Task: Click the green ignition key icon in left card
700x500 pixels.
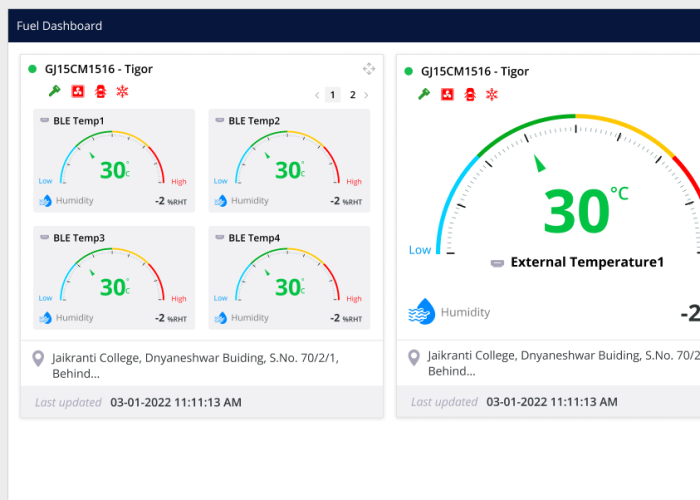Action: click(x=54, y=92)
